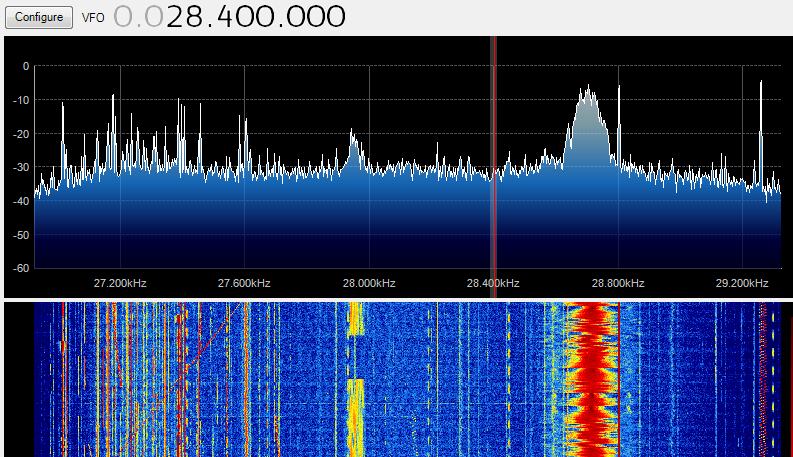Tune to the sharp spike just past 28.800
This screenshot has height=457, width=793.
619,124
